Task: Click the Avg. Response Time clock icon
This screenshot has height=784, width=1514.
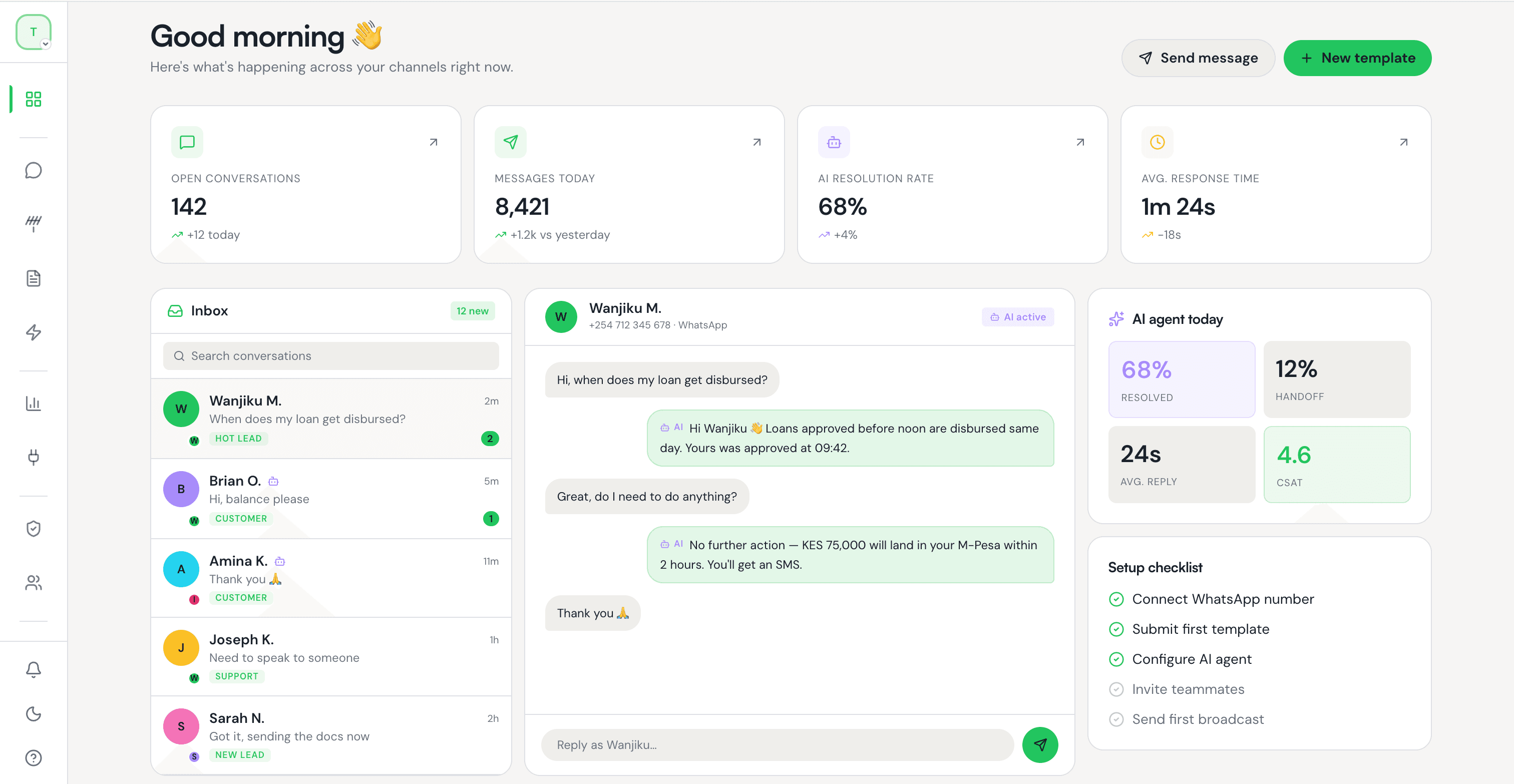Action: point(1157,142)
